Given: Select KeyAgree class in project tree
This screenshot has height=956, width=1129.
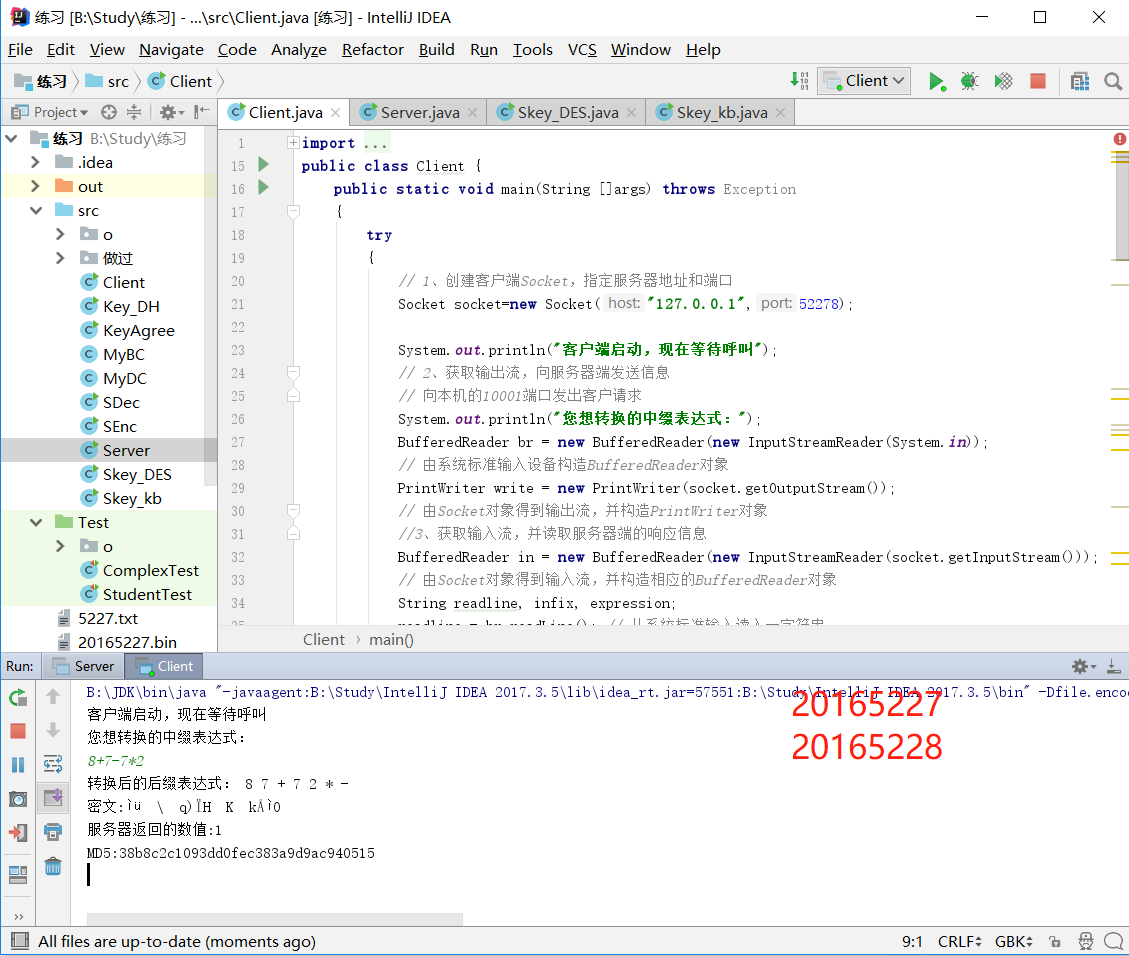Looking at the screenshot, I should coord(138,330).
